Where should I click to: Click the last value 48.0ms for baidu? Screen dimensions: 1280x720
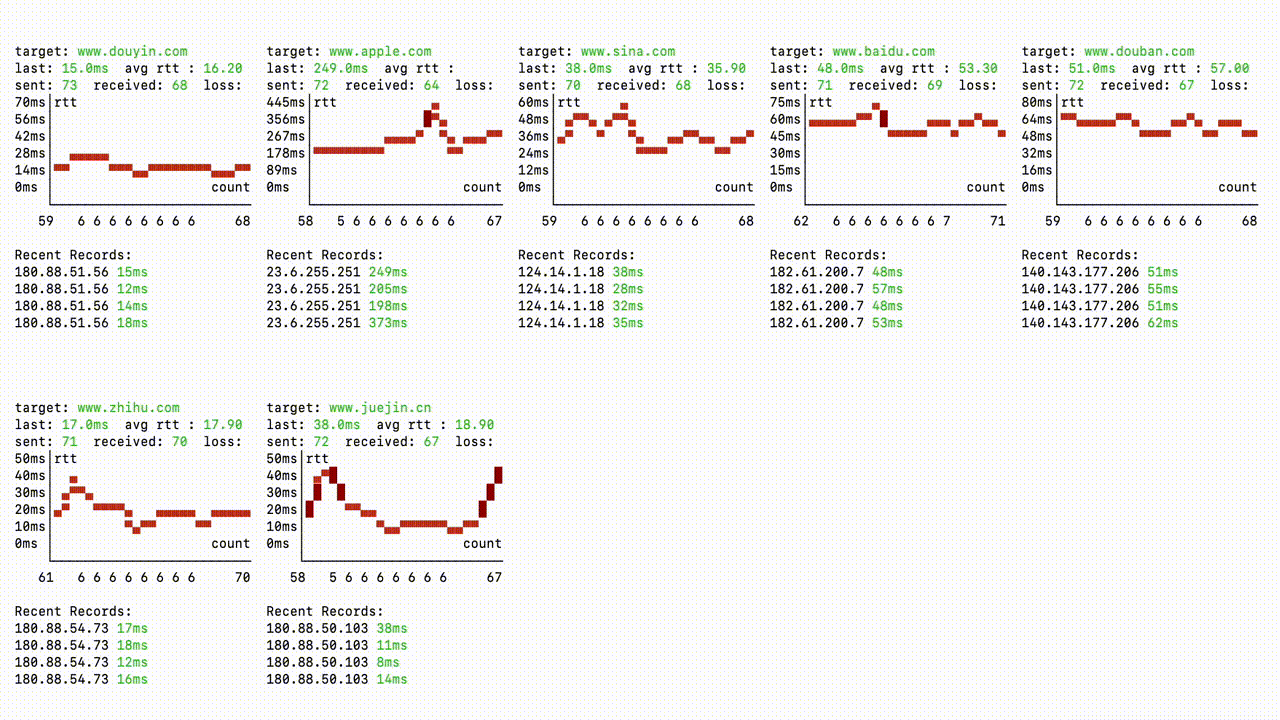coord(840,68)
